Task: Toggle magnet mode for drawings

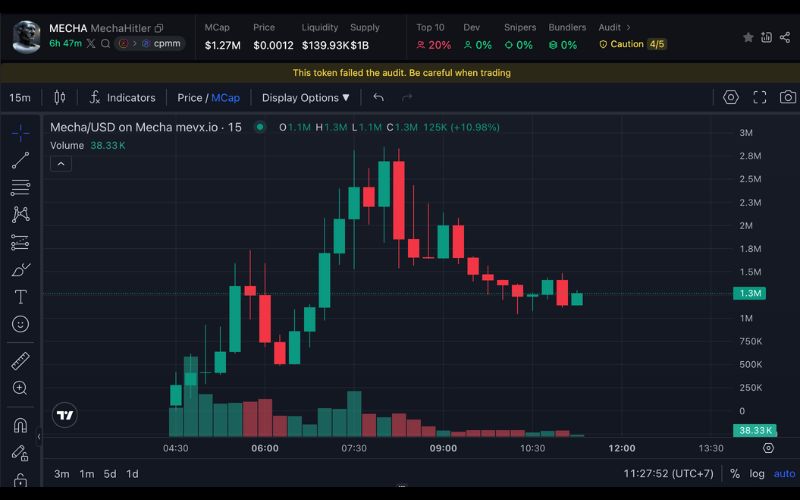Action: click(x=20, y=426)
